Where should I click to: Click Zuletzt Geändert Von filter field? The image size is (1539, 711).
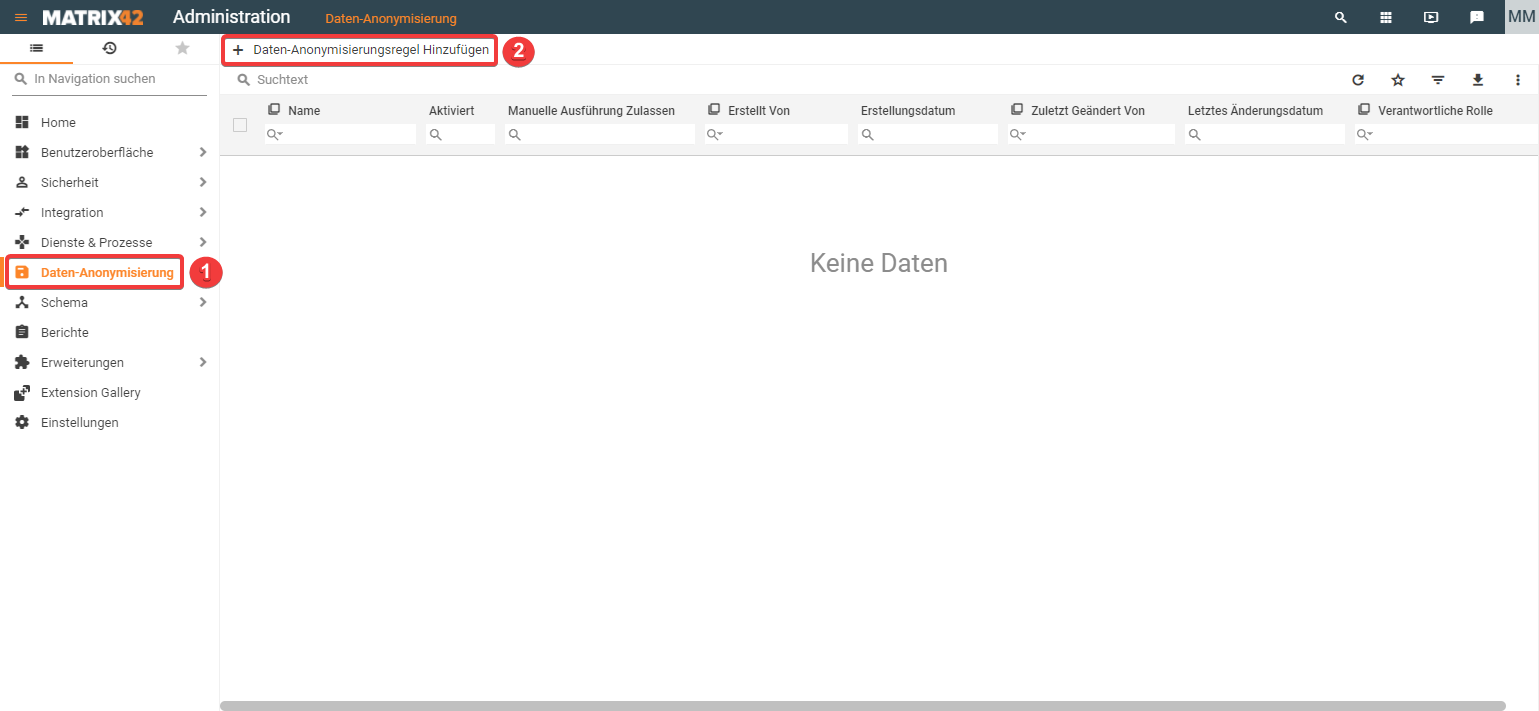click(1091, 134)
